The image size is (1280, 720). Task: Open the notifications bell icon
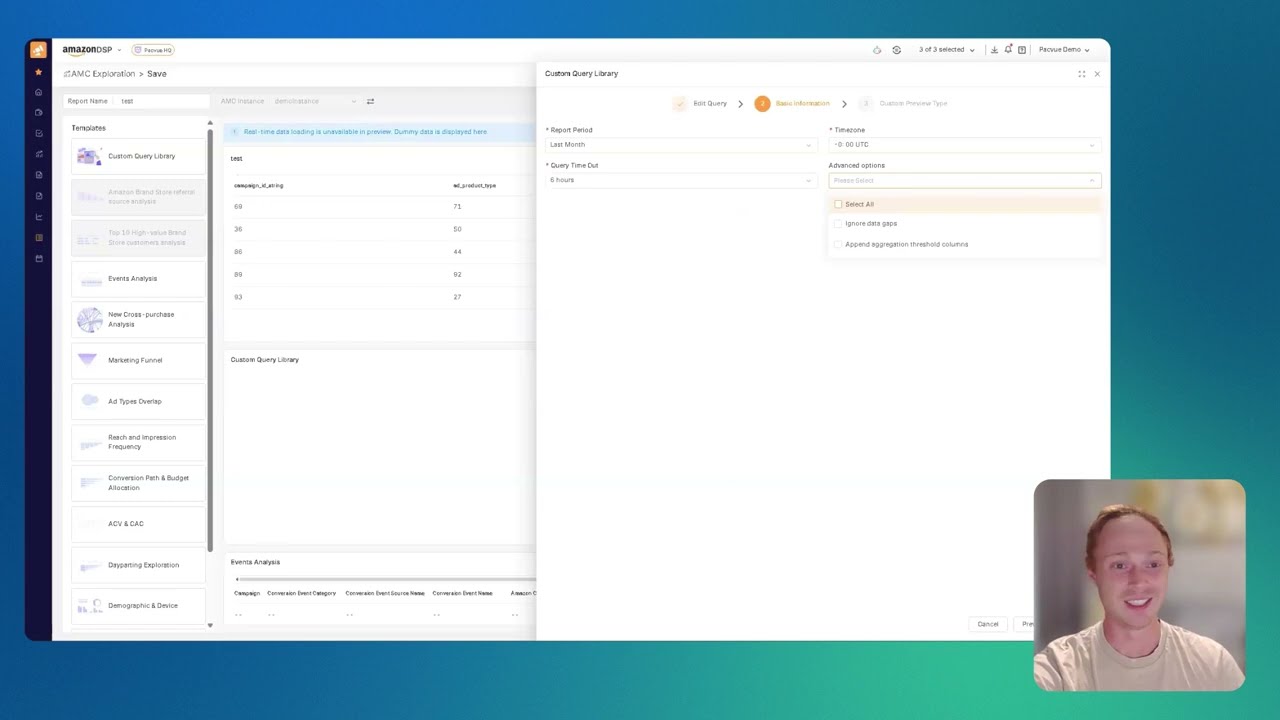pos(1008,50)
